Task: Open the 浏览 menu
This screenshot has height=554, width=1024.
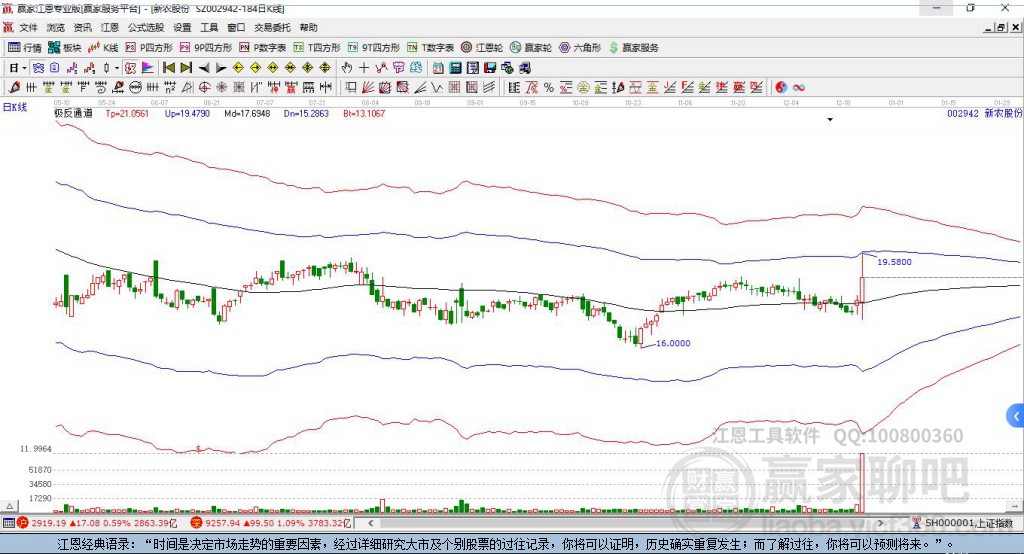Action: (x=56, y=27)
